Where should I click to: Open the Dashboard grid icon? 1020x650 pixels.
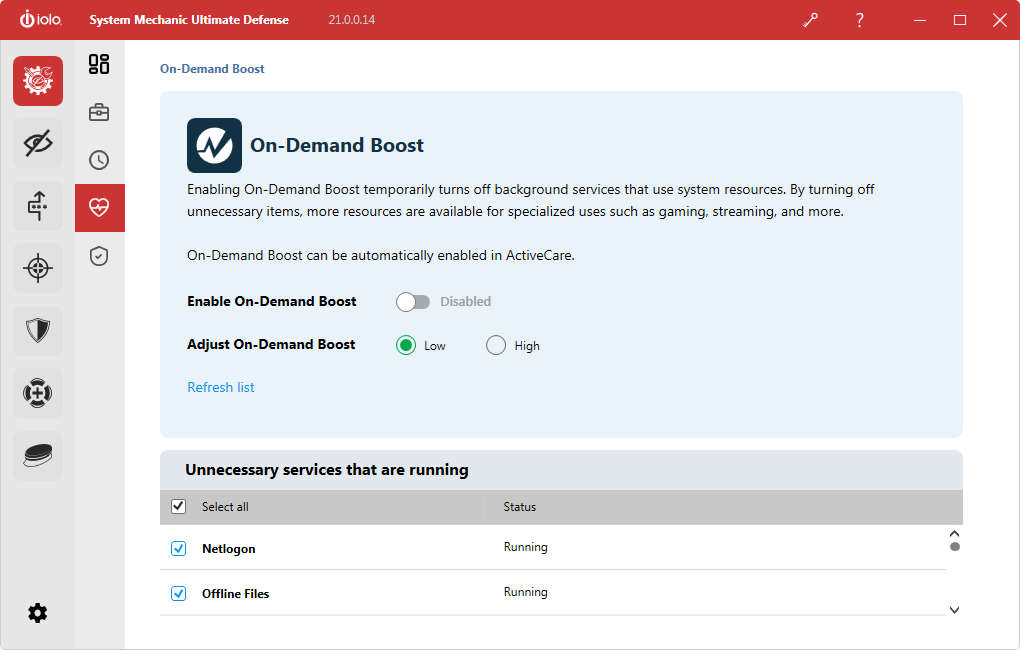pos(99,64)
